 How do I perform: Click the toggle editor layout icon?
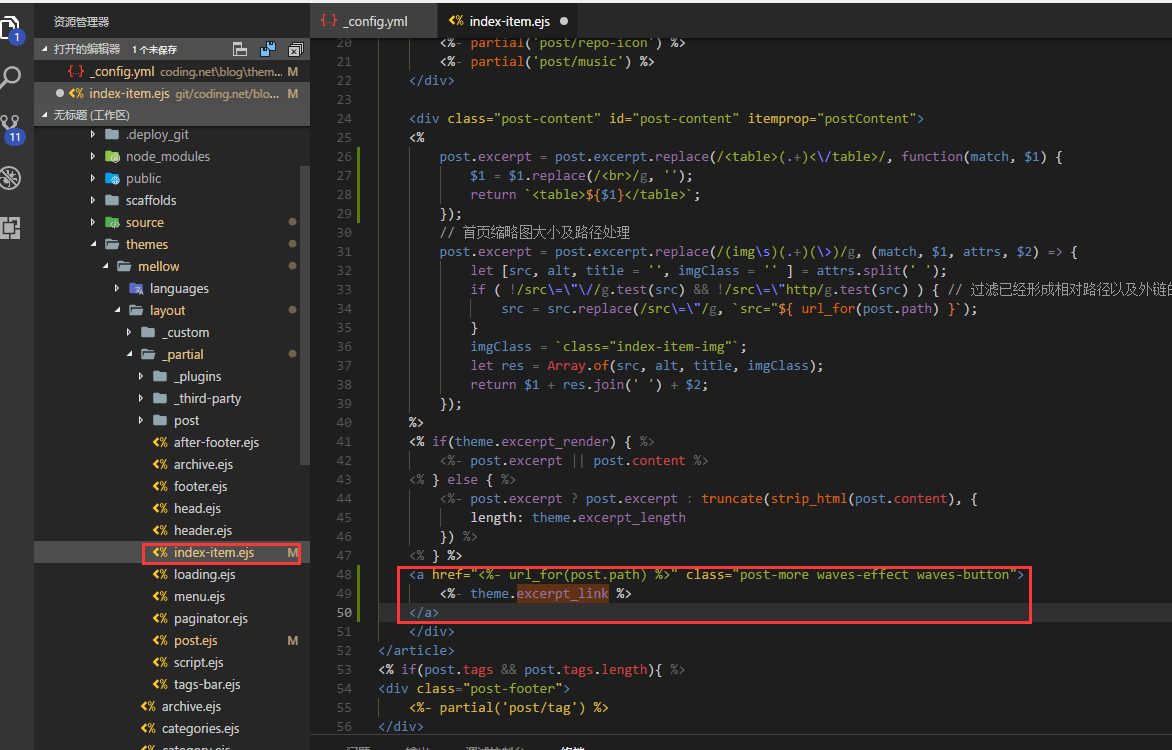[x=240, y=49]
